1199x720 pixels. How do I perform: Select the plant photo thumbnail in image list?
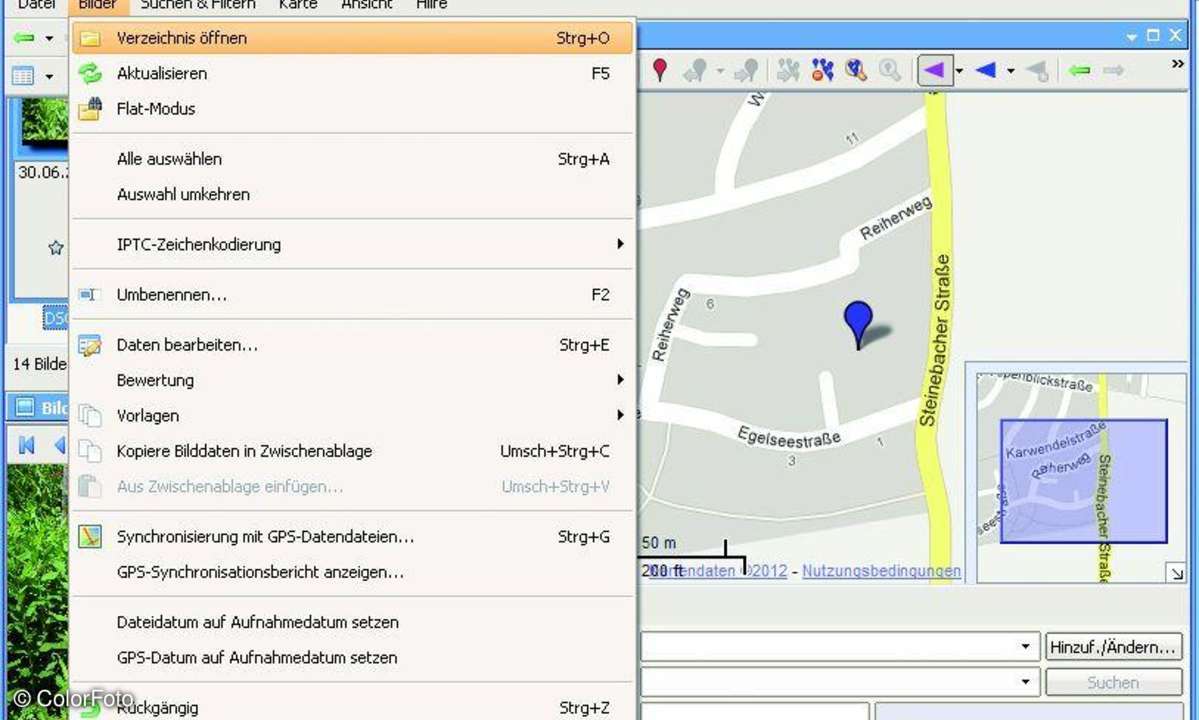[44, 122]
